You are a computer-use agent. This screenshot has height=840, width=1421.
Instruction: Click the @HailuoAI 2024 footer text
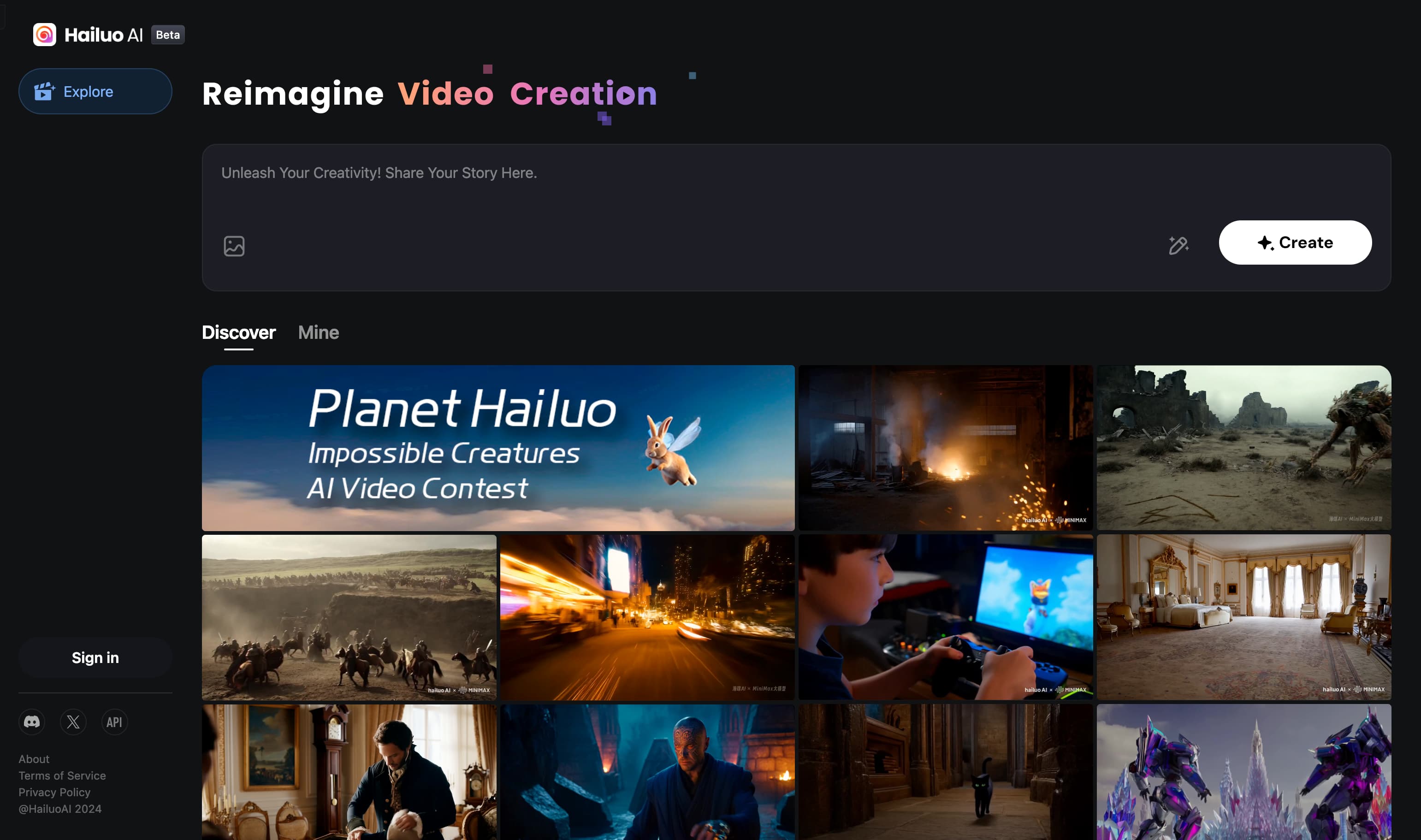(60, 809)
